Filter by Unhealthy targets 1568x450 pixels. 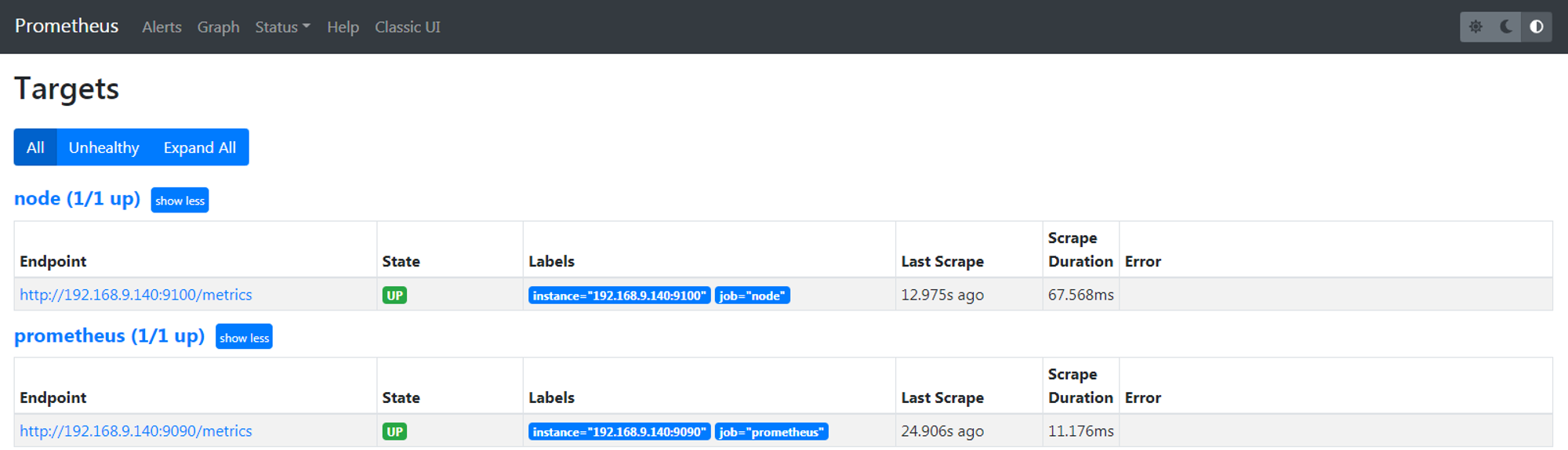coord(103,147)
